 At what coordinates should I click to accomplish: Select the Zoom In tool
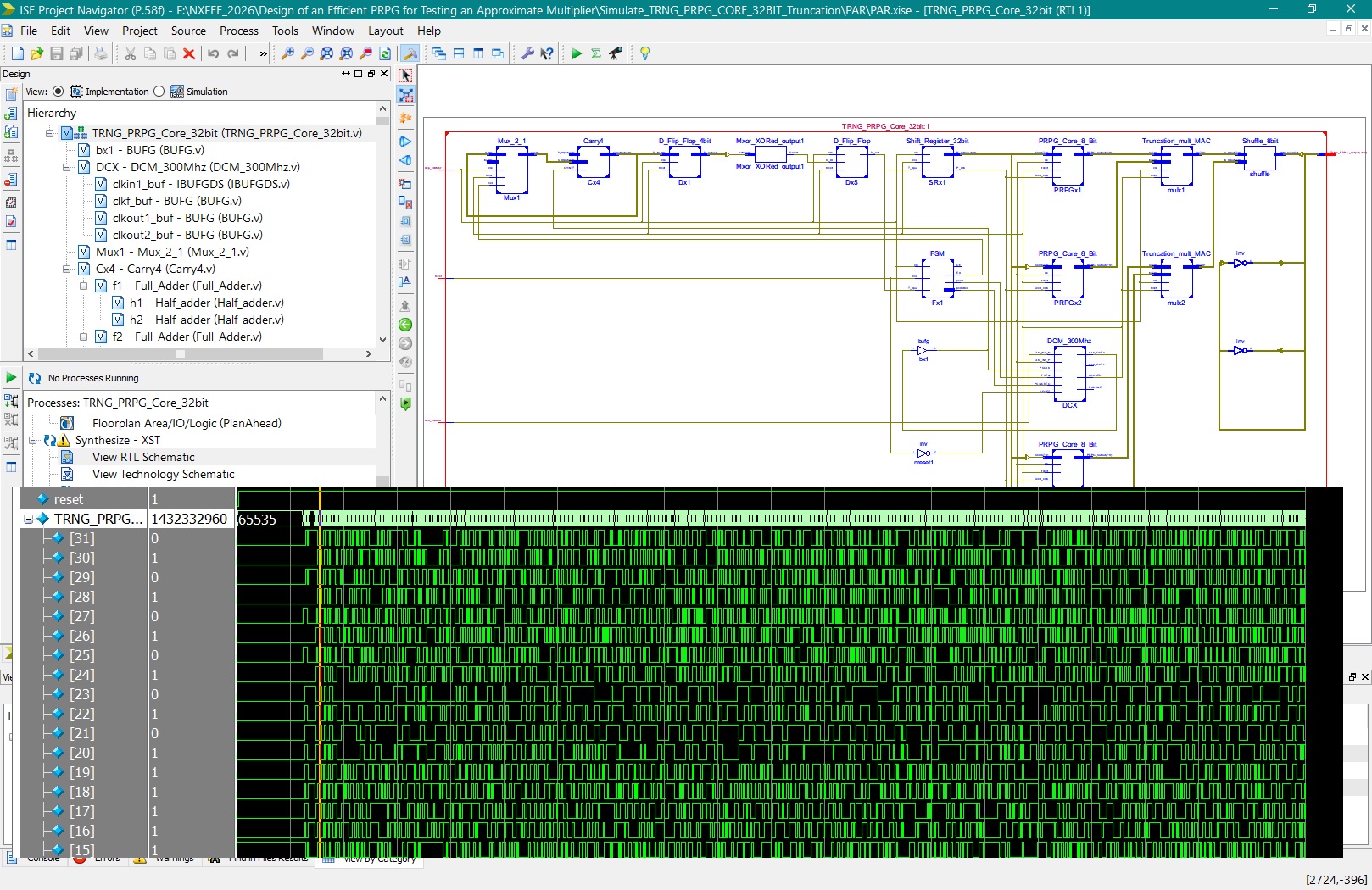click(x=288, y=53)
